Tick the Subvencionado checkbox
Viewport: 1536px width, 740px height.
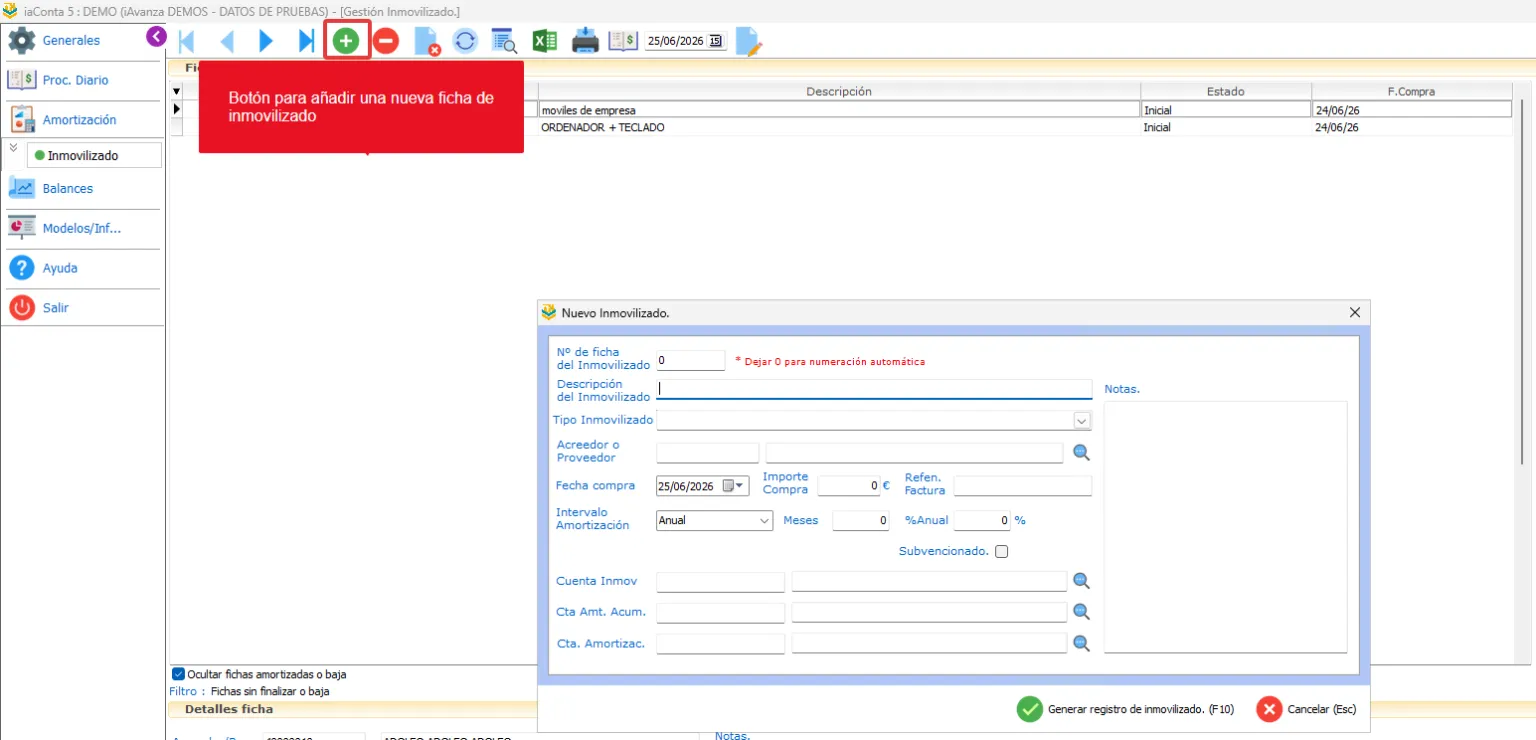[1001, 551]
